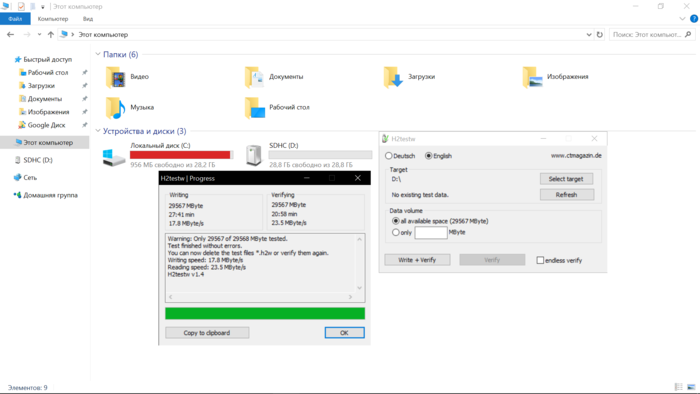The image size is (700, 394).
Task: Click the search magnifier icon
Action: click(688, 34)
